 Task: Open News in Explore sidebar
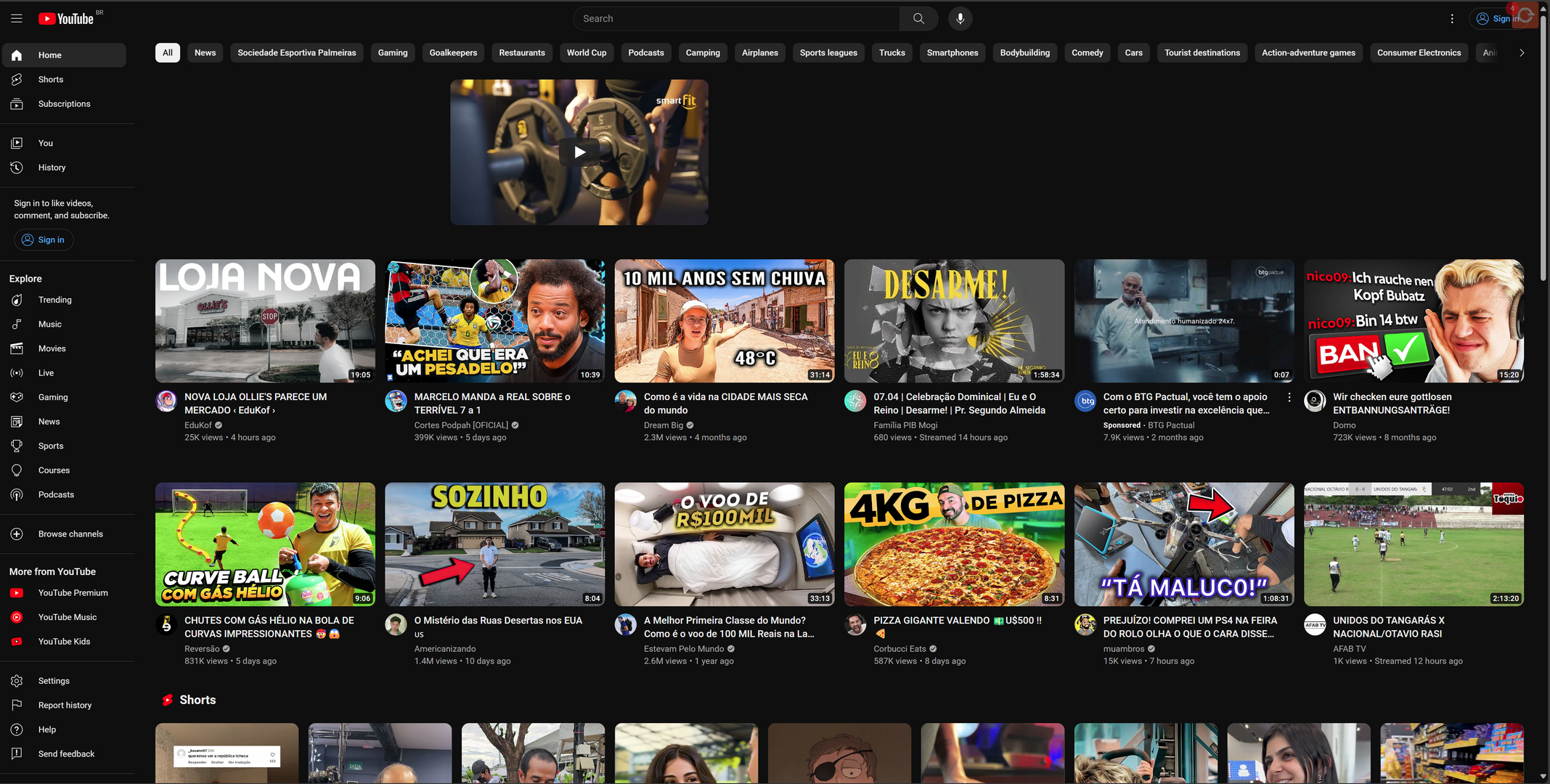pos(64,422)
